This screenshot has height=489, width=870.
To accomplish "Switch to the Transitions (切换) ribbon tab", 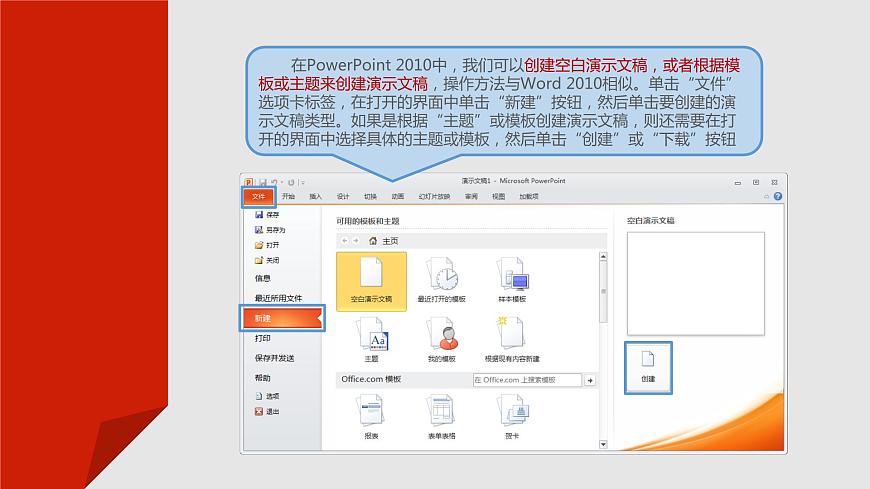I will pos(370,196).
